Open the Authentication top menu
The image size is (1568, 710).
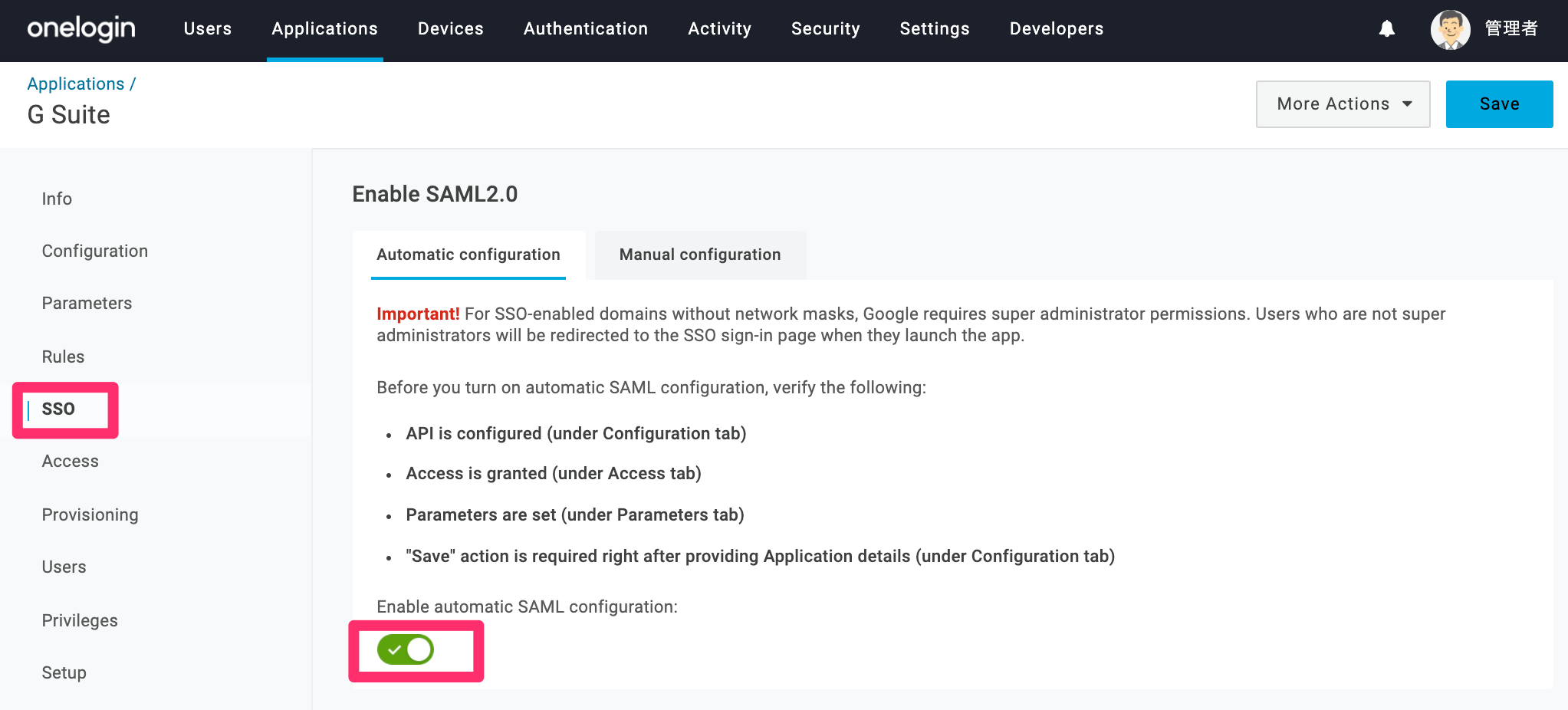(x=586, y=29)
